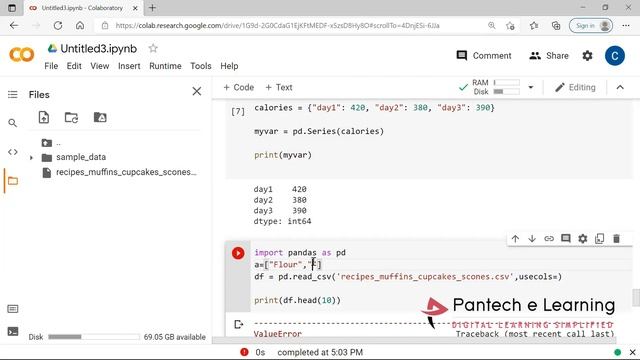Viewport: 640px width, 360px height.
Task: Open command palette icon in sidebar
Action: pyautogui.click(x=13, y=309)
